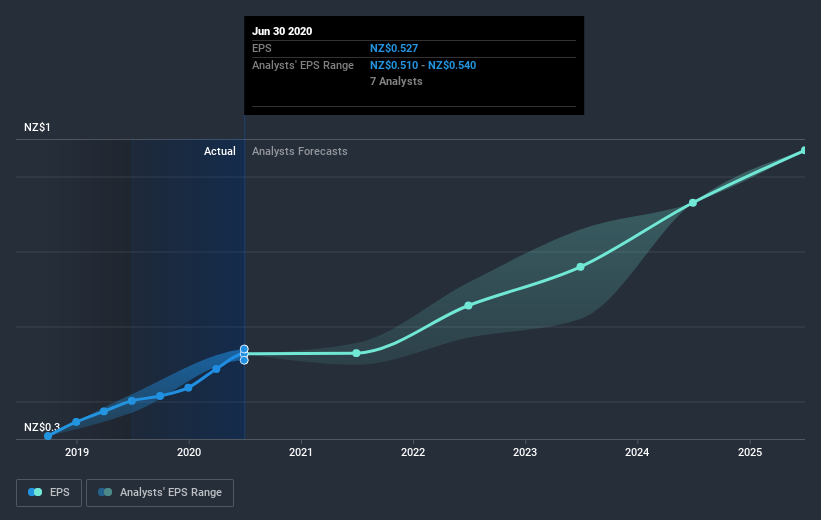Select the mid-2021 forecast data point

pos(357,353)
